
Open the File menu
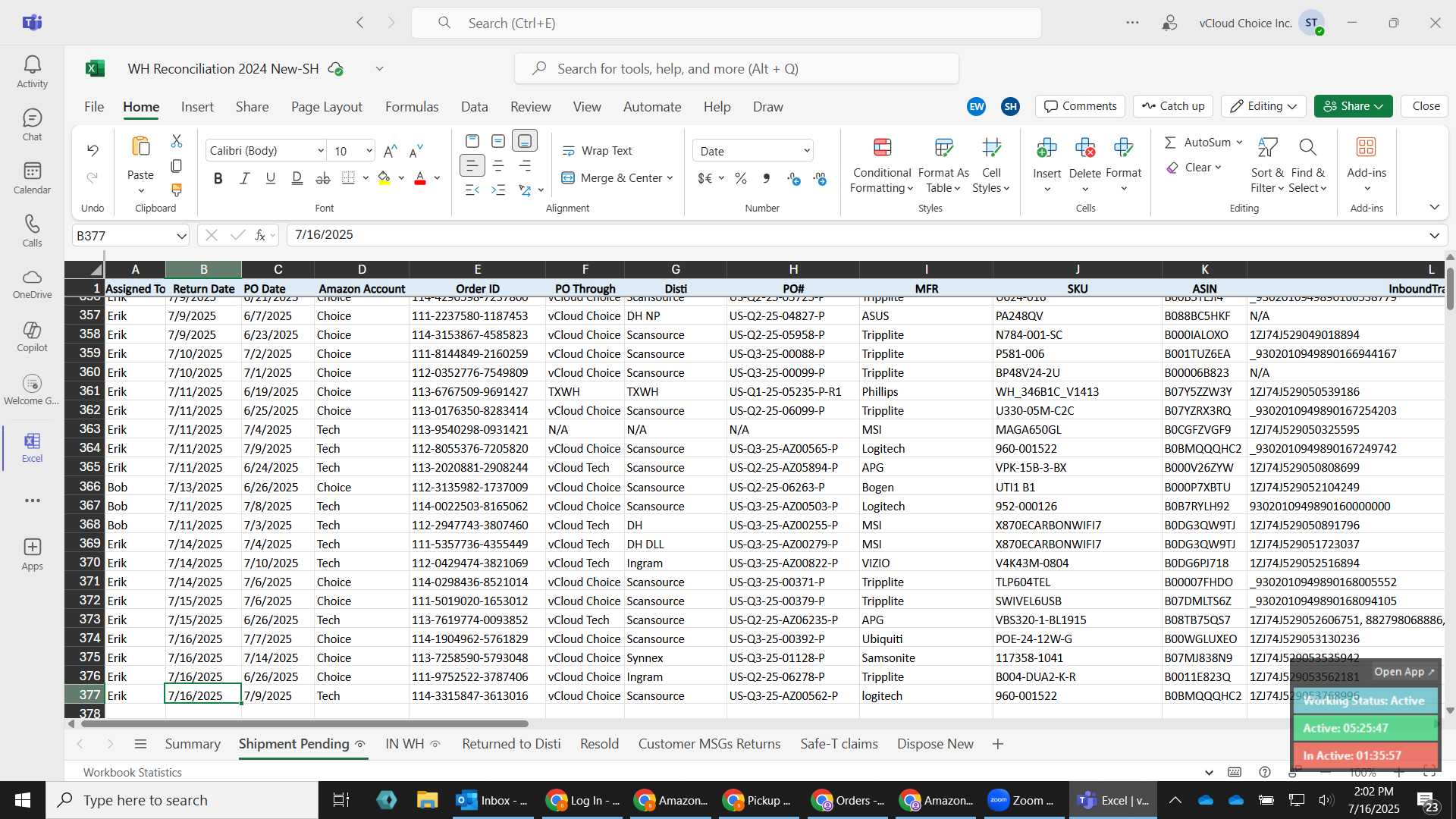(x=94, y=107)
